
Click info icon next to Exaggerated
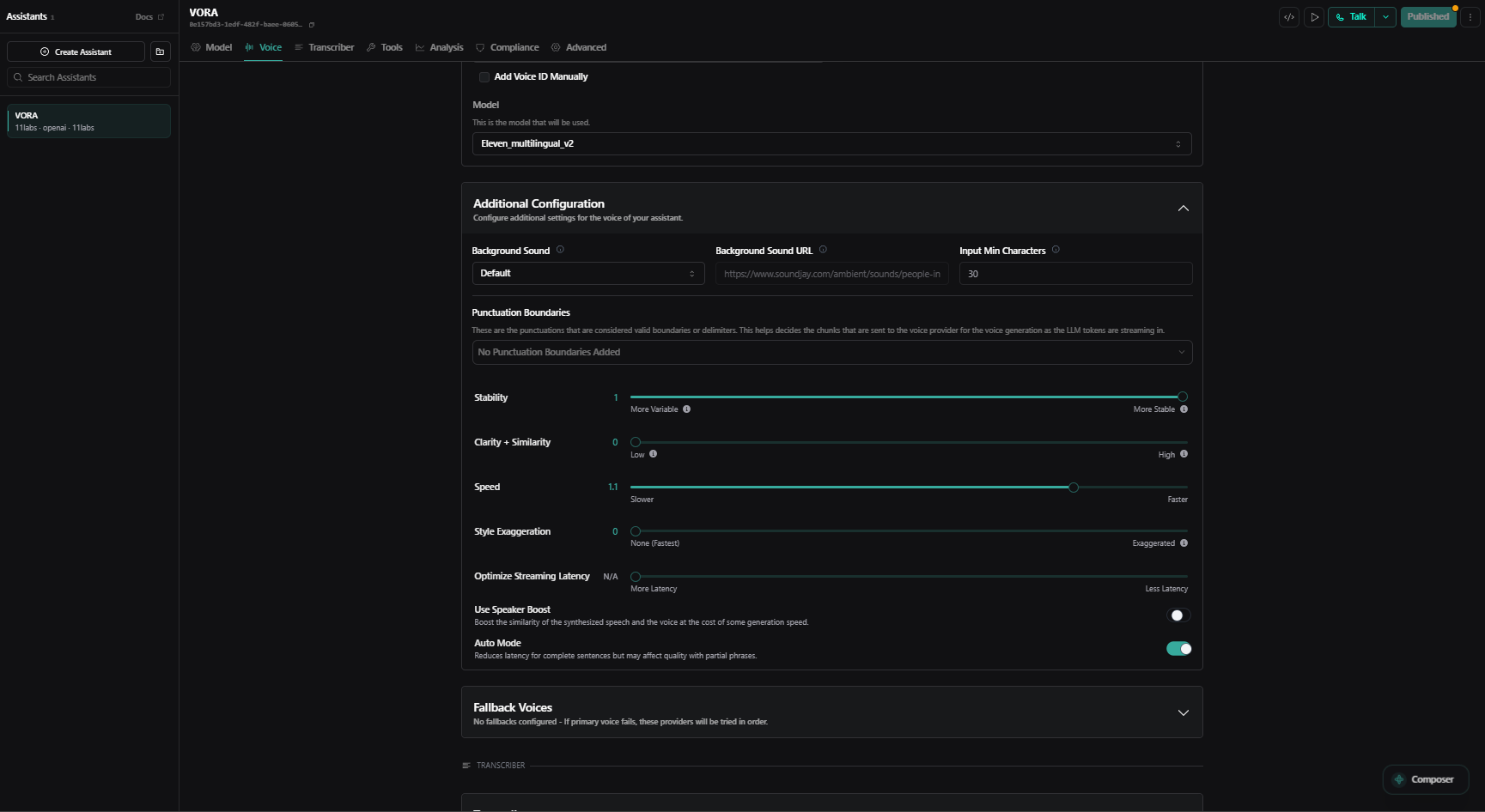tap(1184, 543)
